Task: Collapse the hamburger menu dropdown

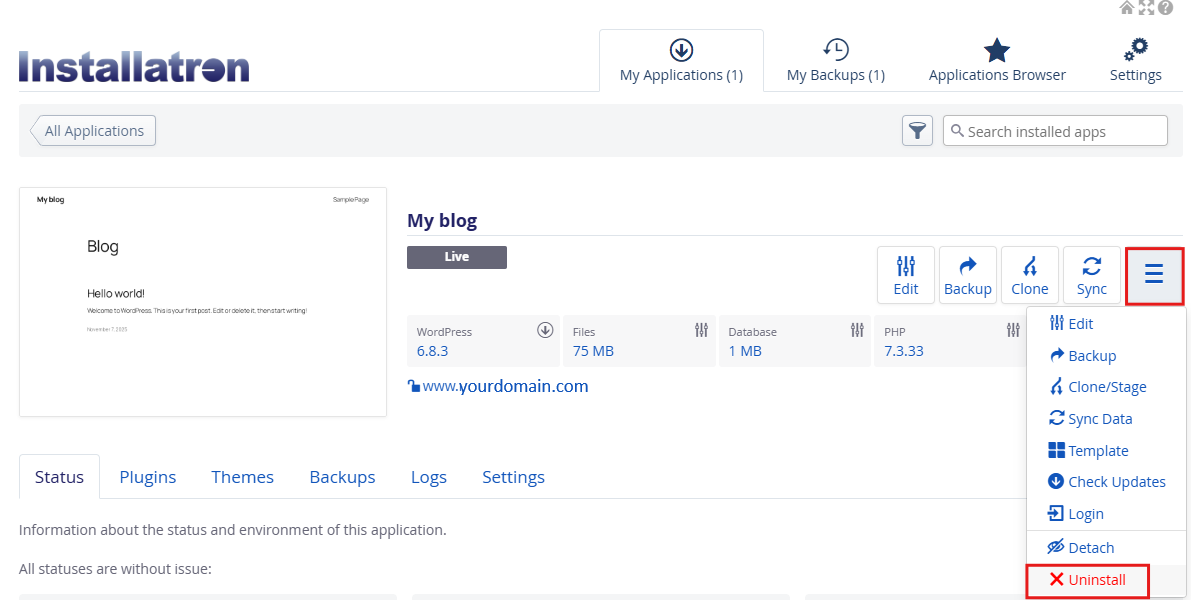Action: (1154, 275)
